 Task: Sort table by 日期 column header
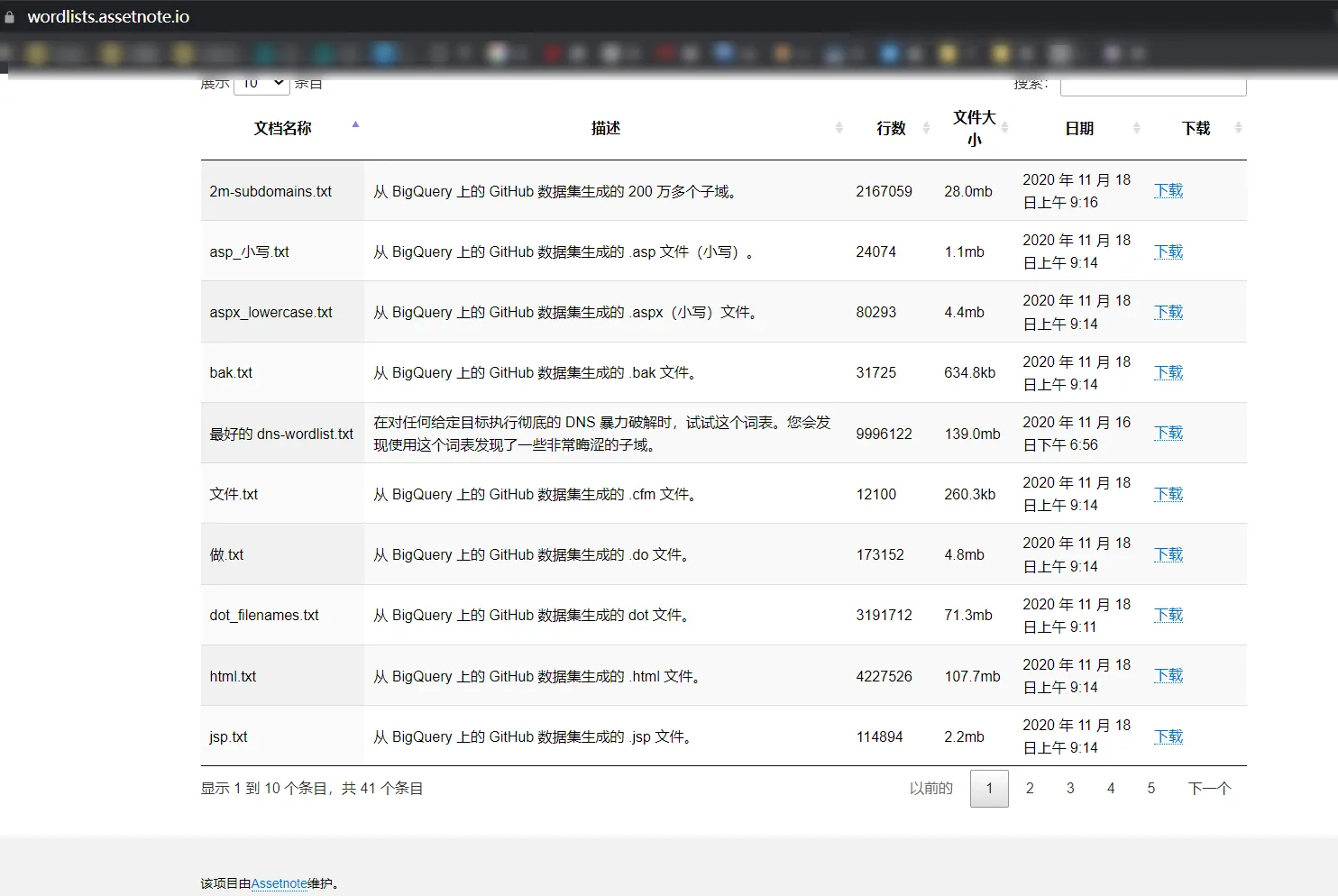(x=1079, y=129)
